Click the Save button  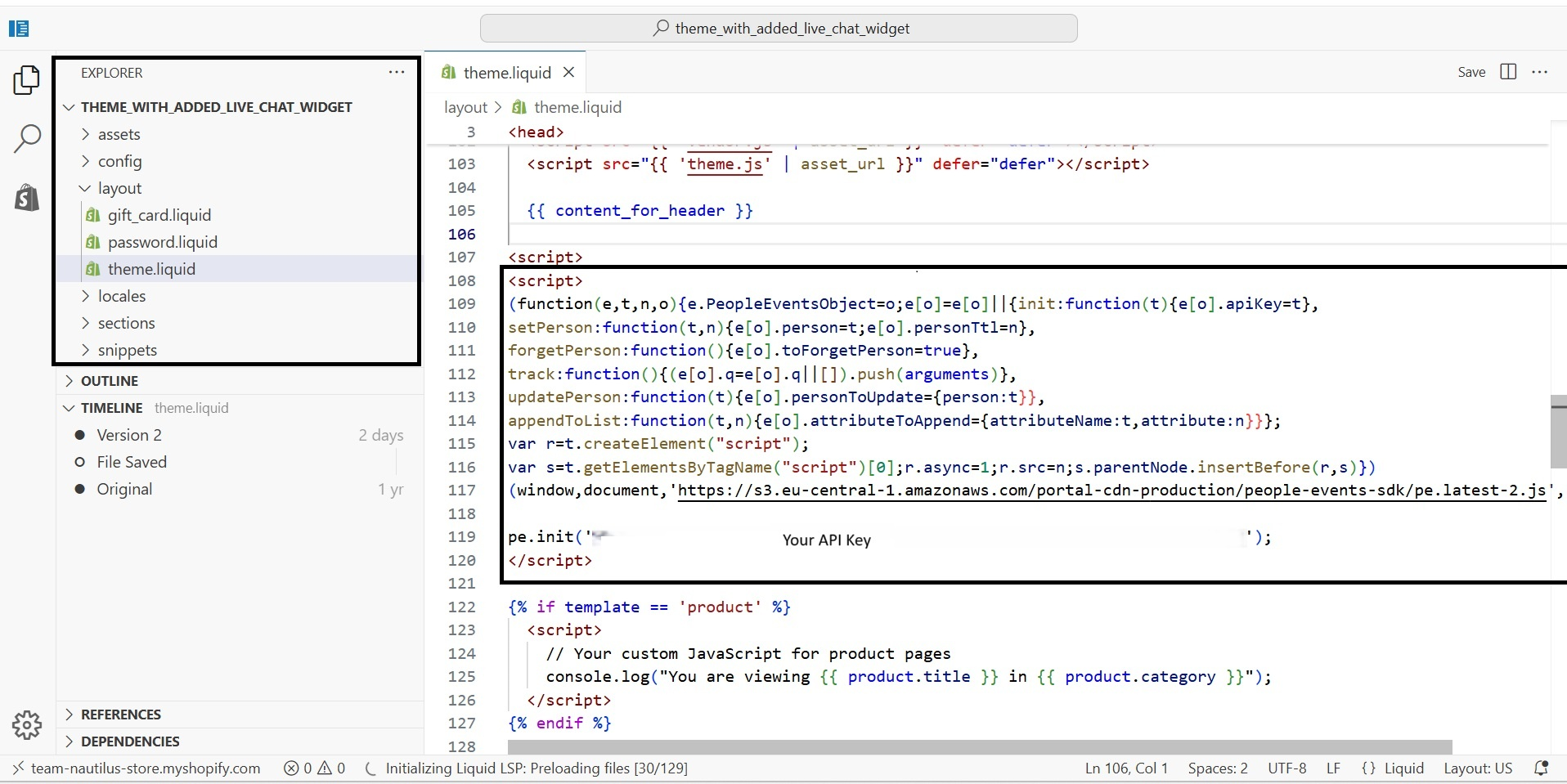(x=1471, y=72)
